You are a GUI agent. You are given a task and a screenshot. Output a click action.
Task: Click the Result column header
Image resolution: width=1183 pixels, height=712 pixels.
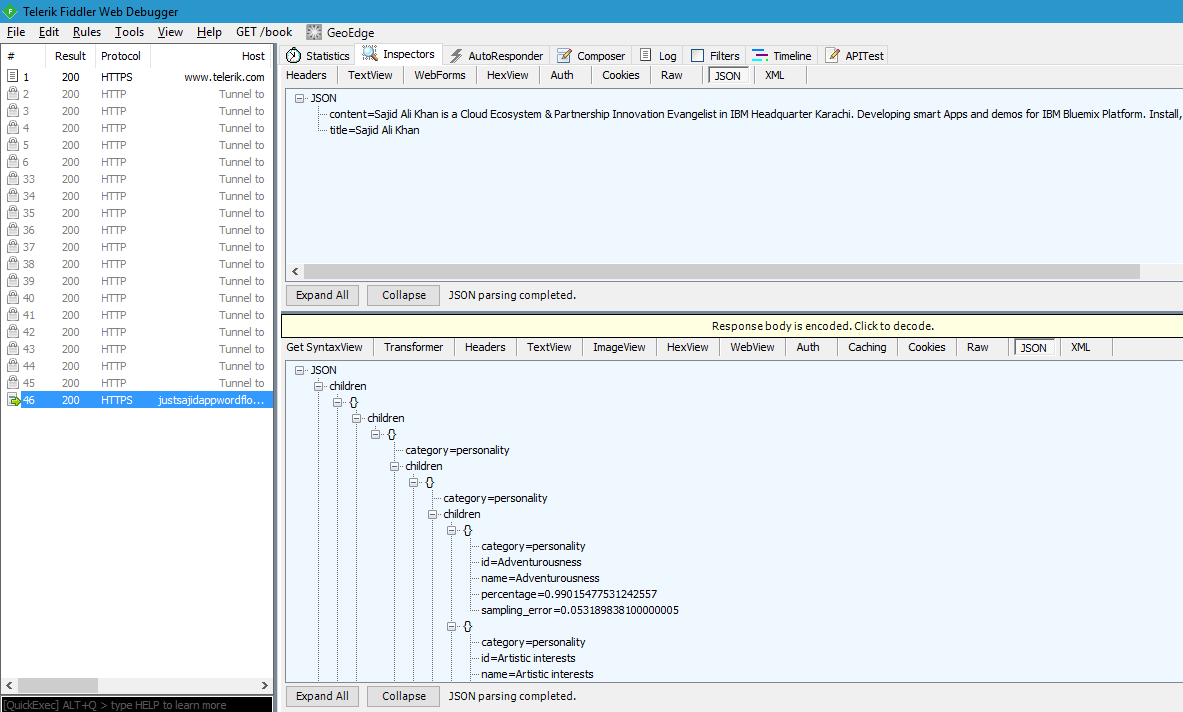point(70,56)
